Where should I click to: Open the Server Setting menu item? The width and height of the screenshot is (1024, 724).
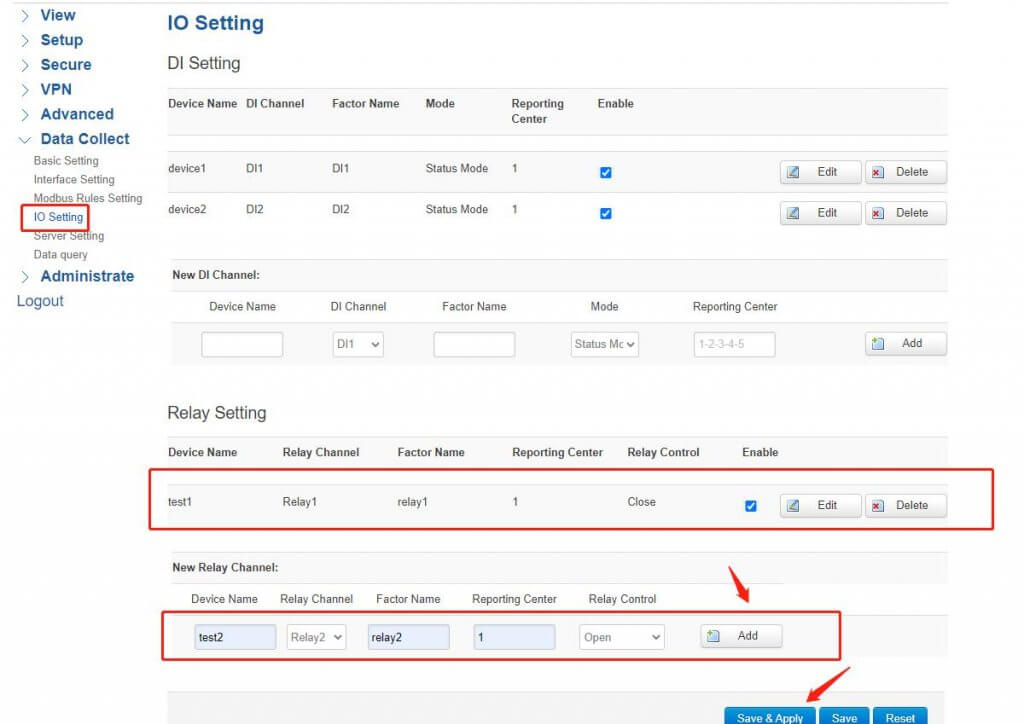click(x=70, y=235)
